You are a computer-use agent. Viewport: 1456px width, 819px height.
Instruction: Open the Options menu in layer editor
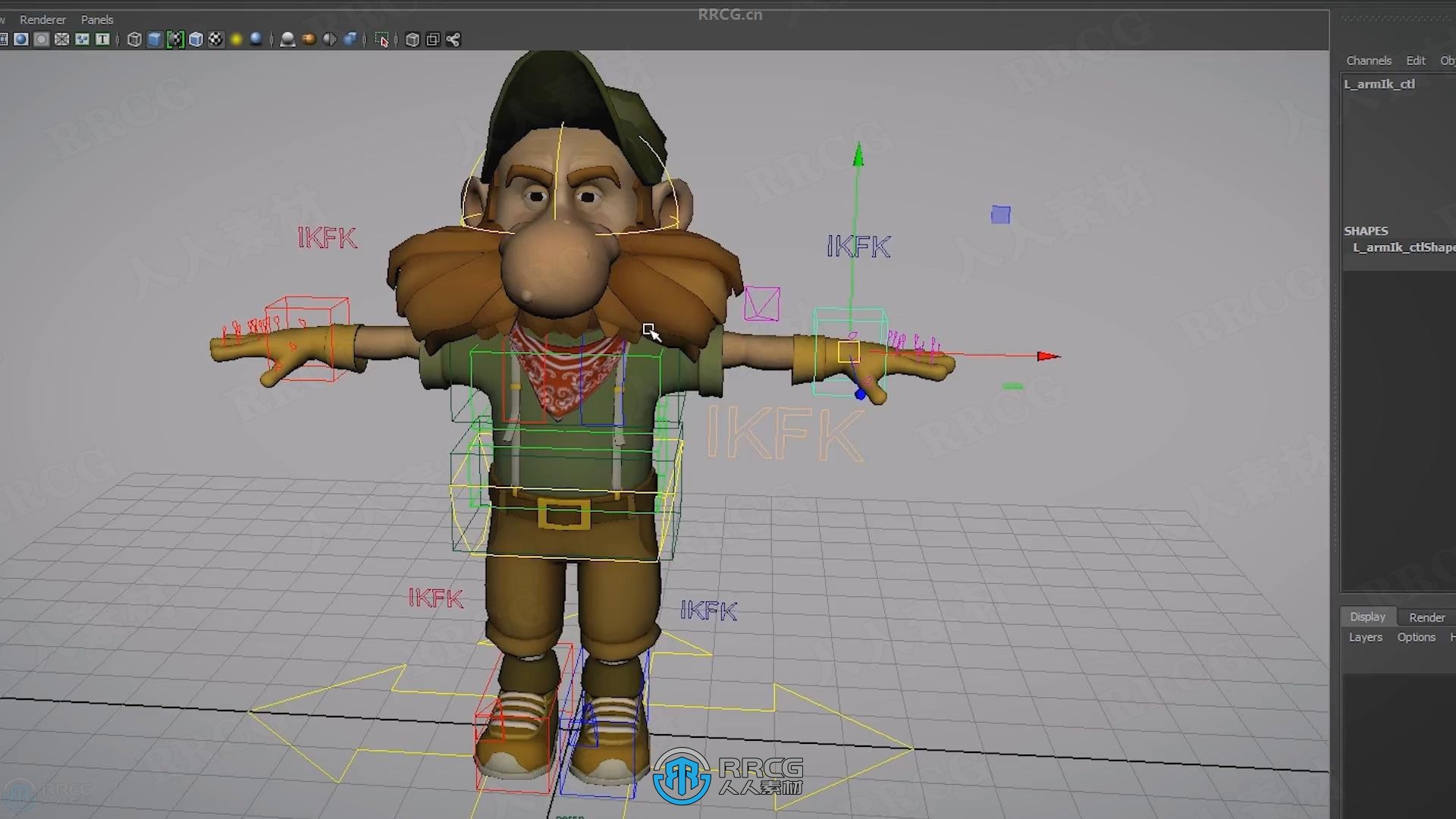pyautogui.click(x=1416, y=637)
